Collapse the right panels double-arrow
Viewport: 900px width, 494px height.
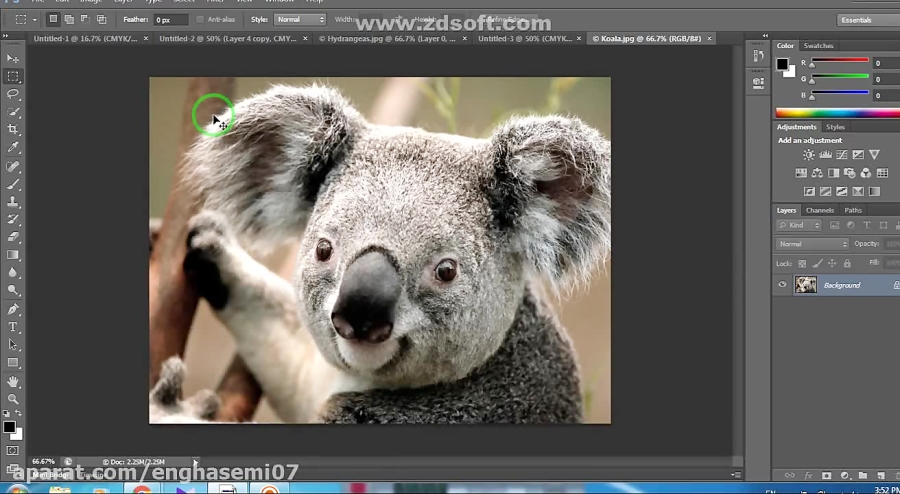pyautogui.click(x=765, y=36)
